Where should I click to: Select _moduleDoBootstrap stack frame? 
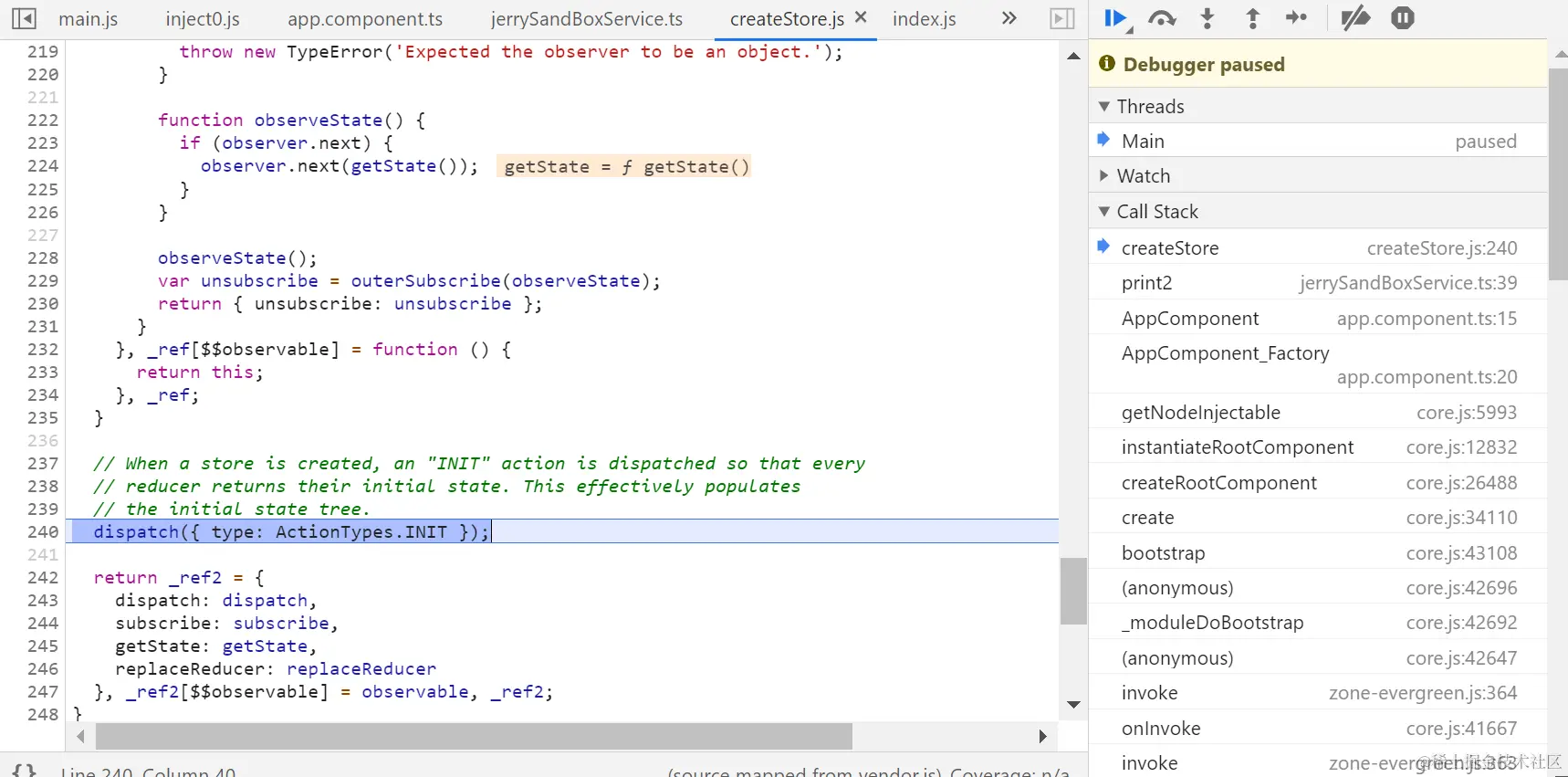1318,623
